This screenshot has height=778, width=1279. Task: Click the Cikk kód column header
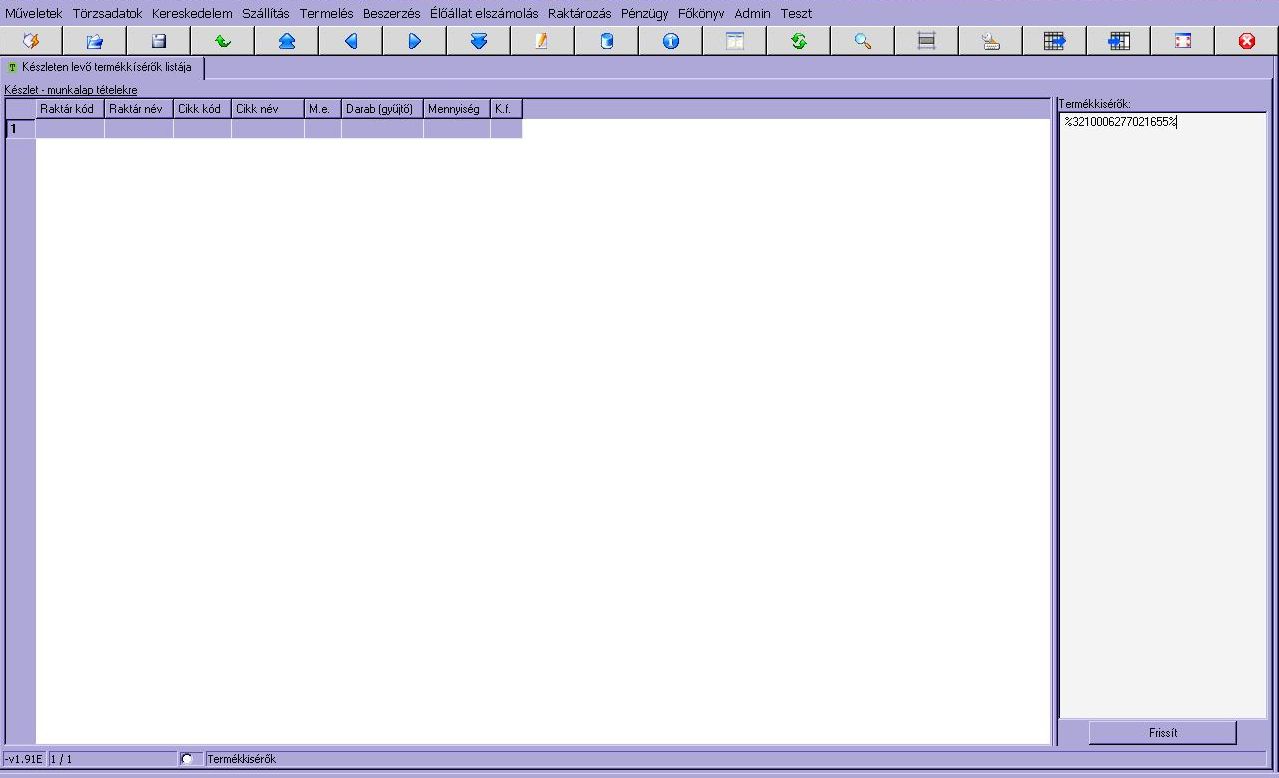(202, 108)
